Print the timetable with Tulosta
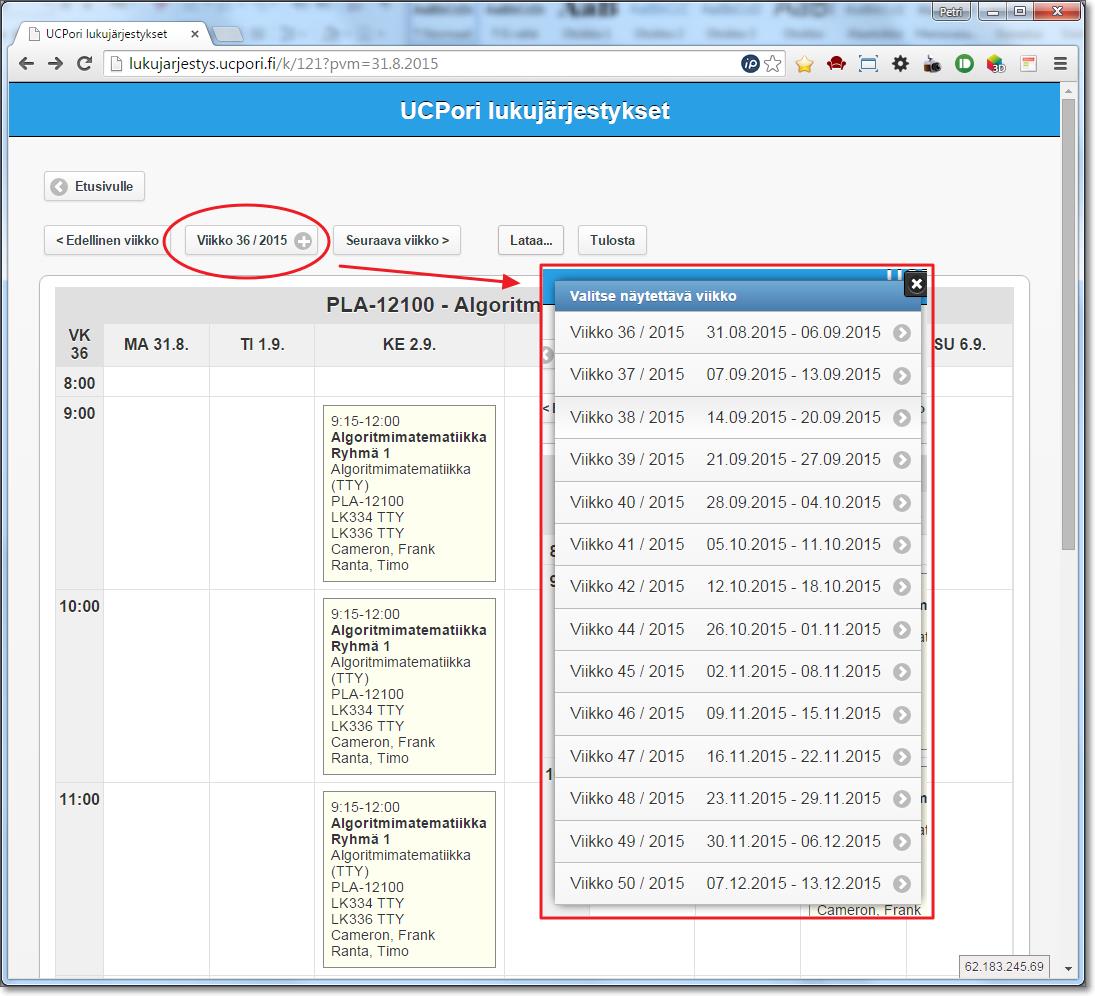1095x996 pixels. click(x=612, y=240)
